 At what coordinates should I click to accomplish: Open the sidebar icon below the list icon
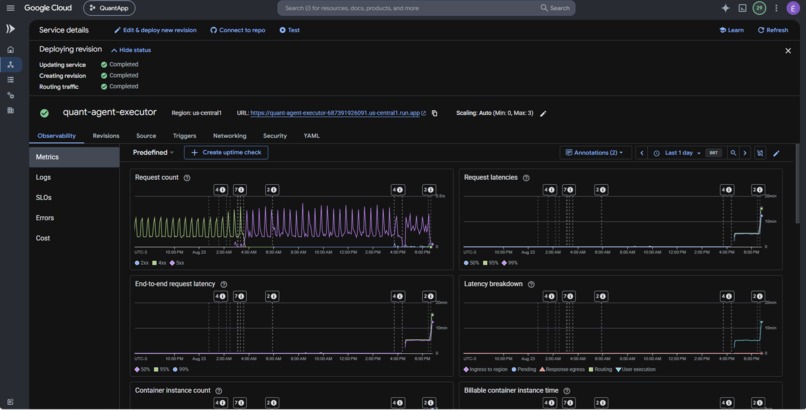pyautogui.click(x=10, y=95)
